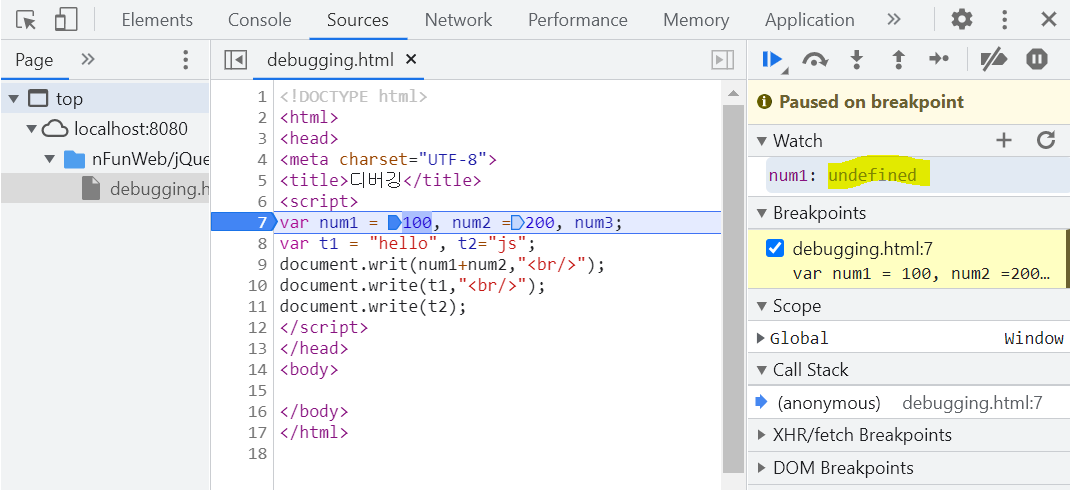The height and width of the screenshot is (490, 1070).
Task: Switch to the Console tab
Action: pyautogui.click(x=259, y=20)
